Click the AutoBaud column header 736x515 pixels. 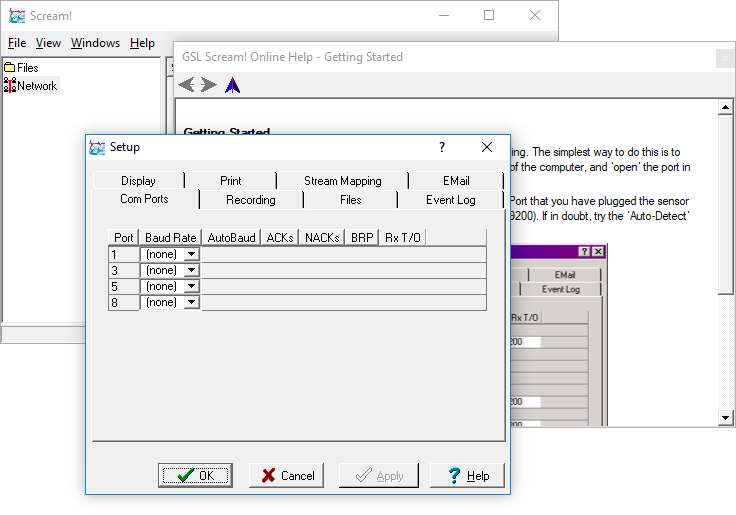[231, 238]
